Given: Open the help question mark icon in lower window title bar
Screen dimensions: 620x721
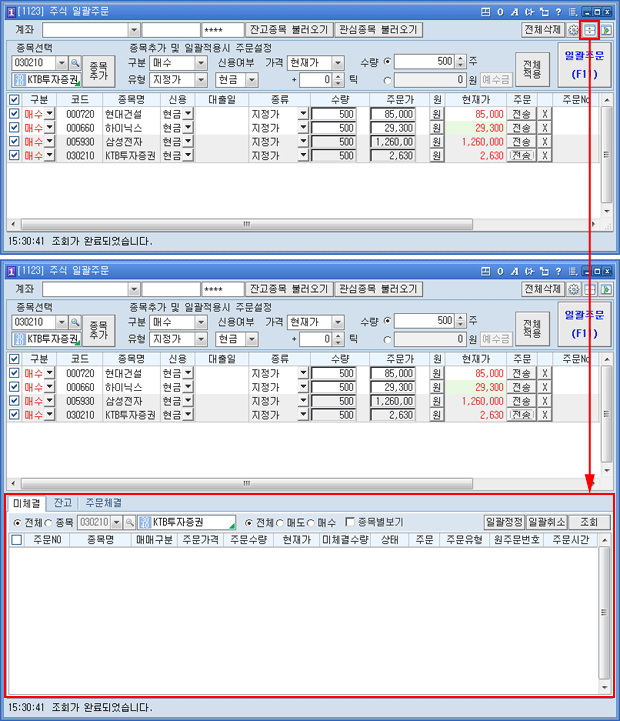Looking at the screenshot, I should [x=556, y=271].
